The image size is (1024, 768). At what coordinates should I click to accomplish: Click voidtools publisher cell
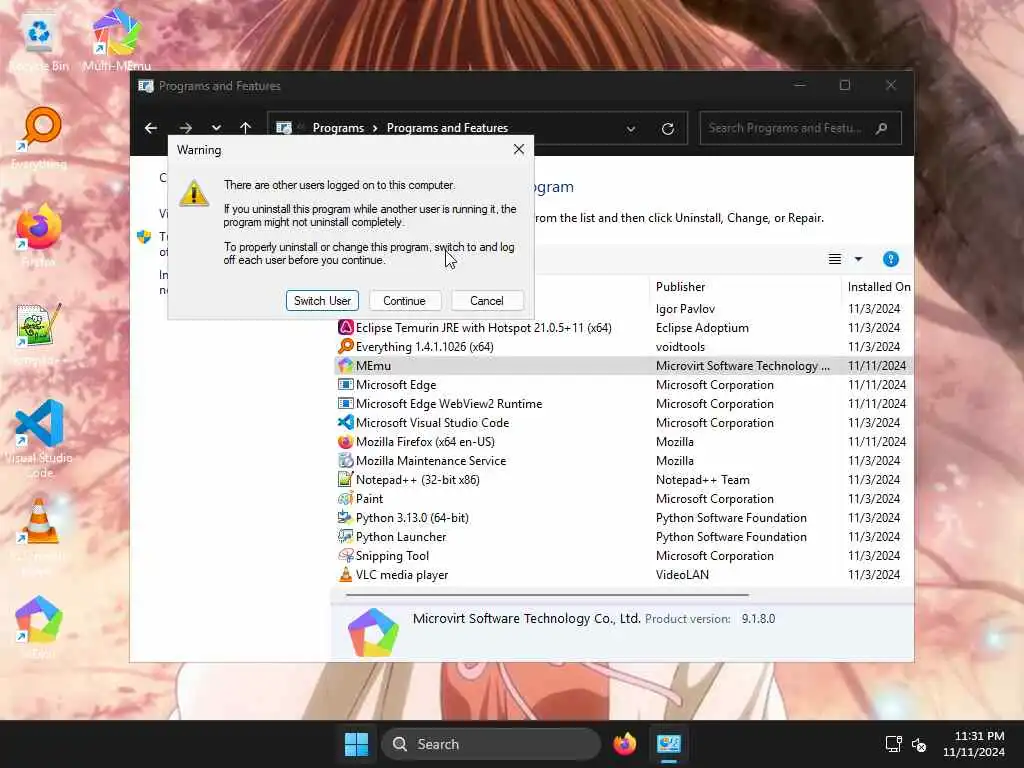[680, 346]
